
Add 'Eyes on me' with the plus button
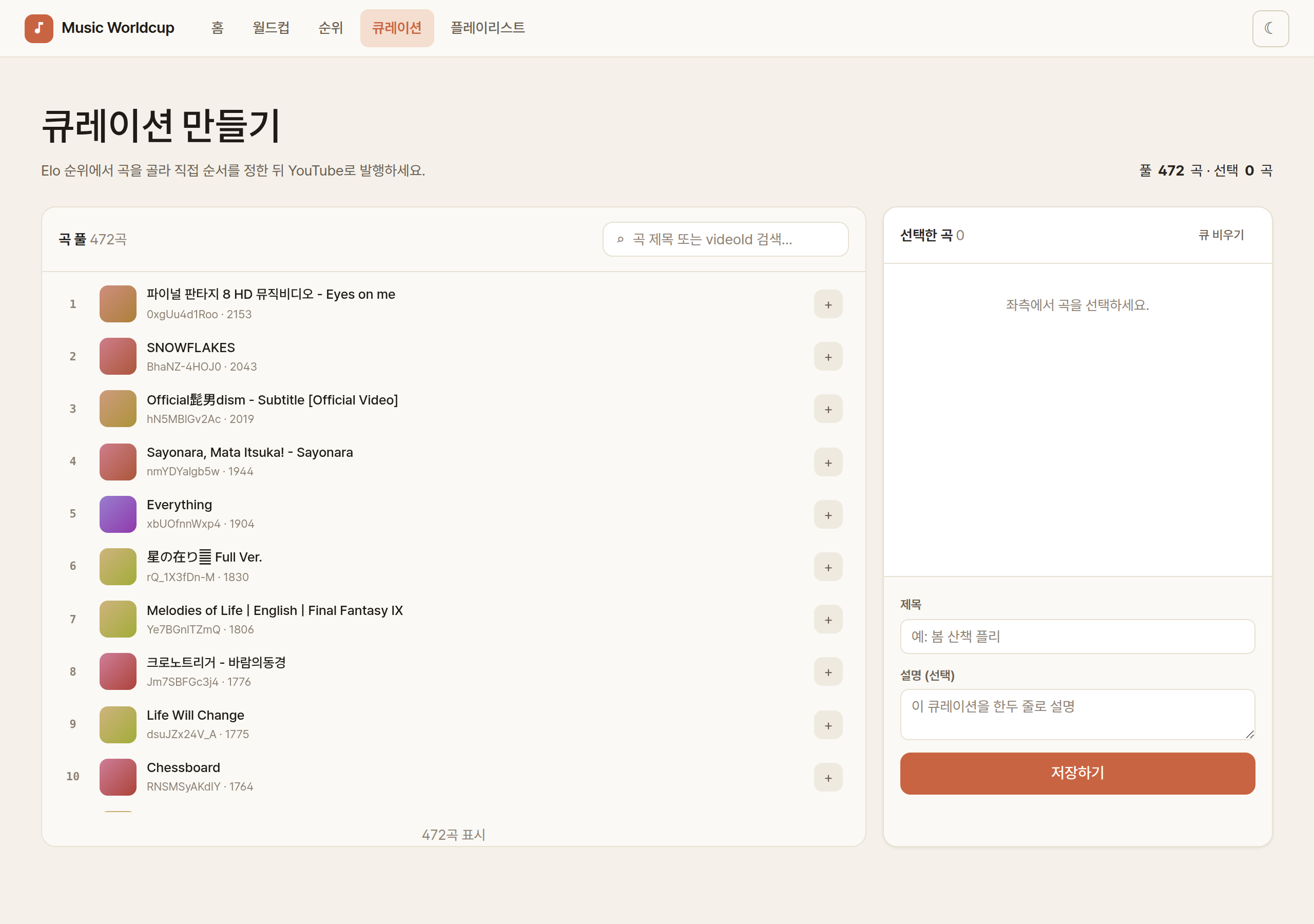tap(827, 304)
